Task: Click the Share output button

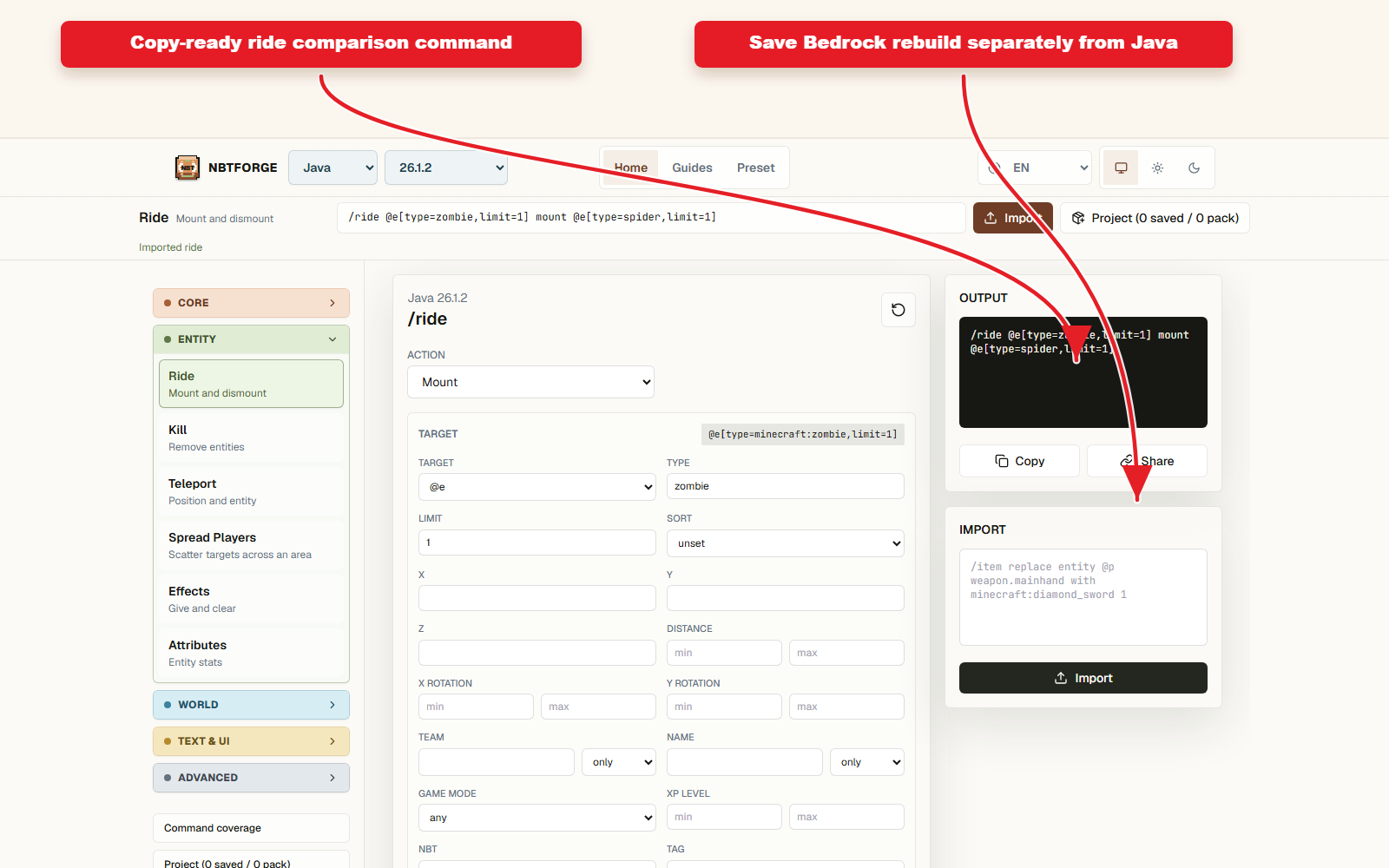Action: 1147,461
